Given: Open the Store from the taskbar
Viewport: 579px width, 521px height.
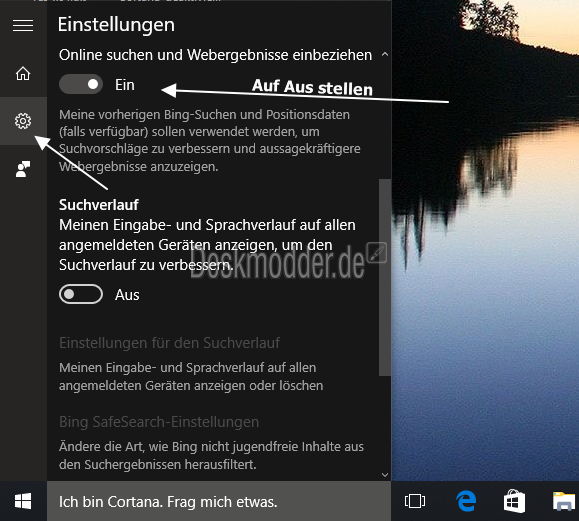Looking at the screenshot, I should pos(514,501).
